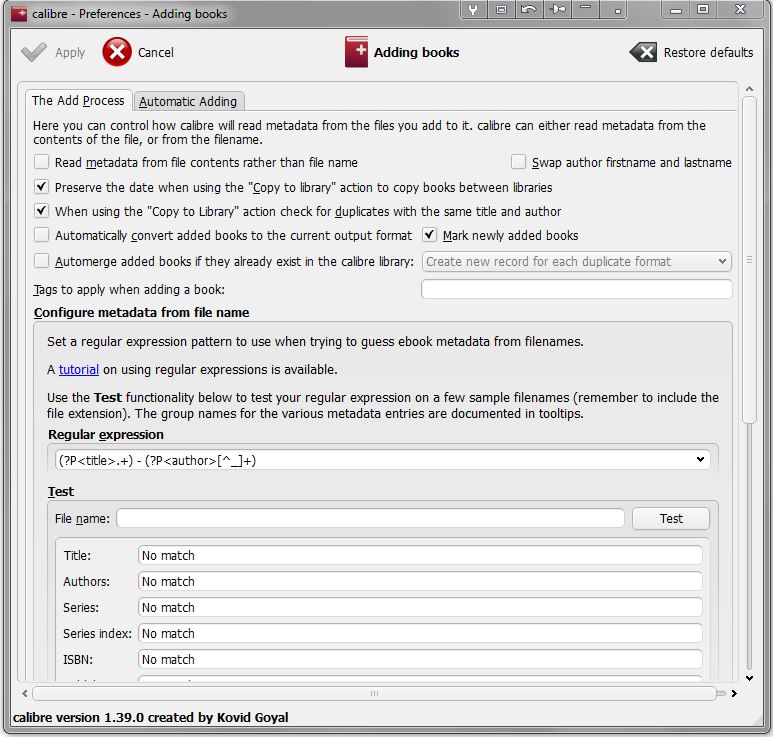
Task: Click the pin icon in the title bar
Action: pos(558,9)
